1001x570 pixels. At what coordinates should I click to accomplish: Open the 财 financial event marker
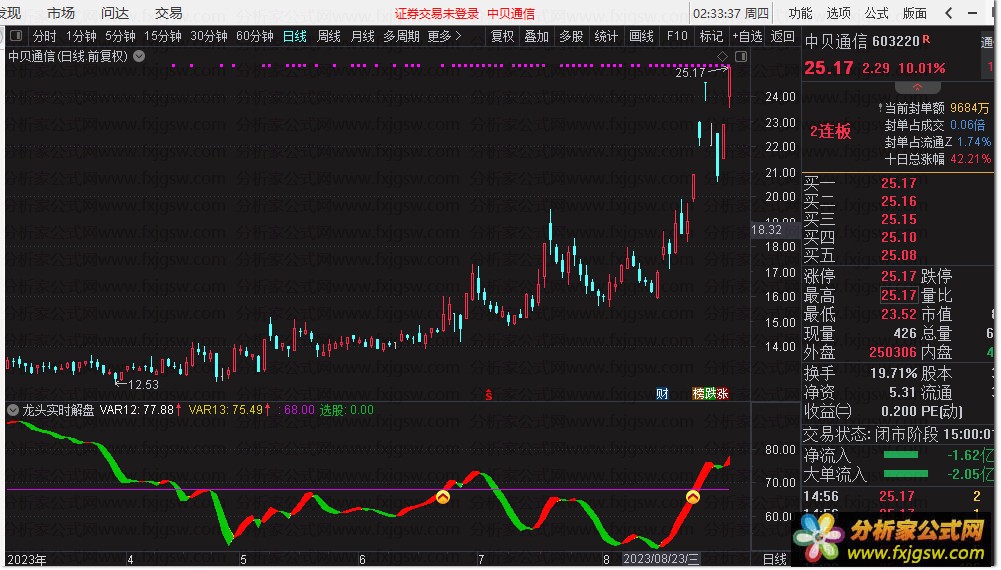662,394
